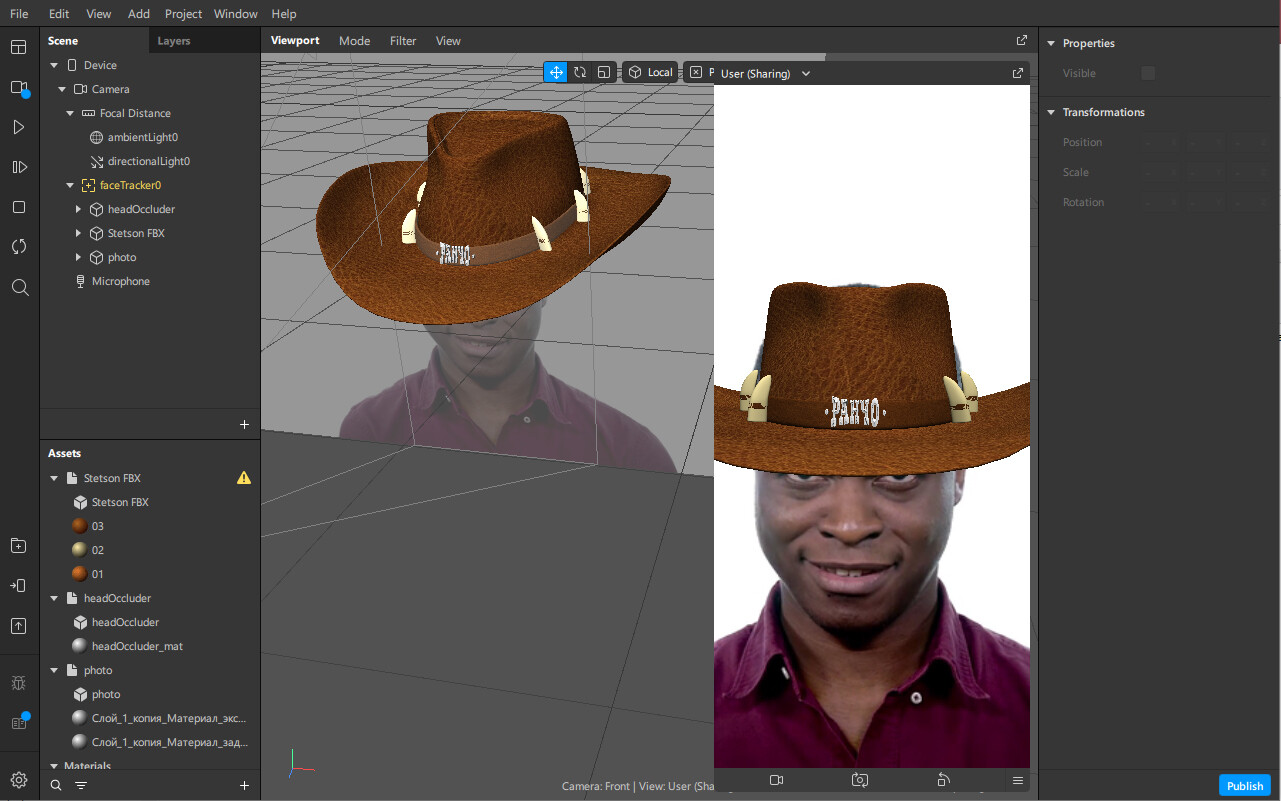Click the rotate device preview icon

[x=942, y=780]
